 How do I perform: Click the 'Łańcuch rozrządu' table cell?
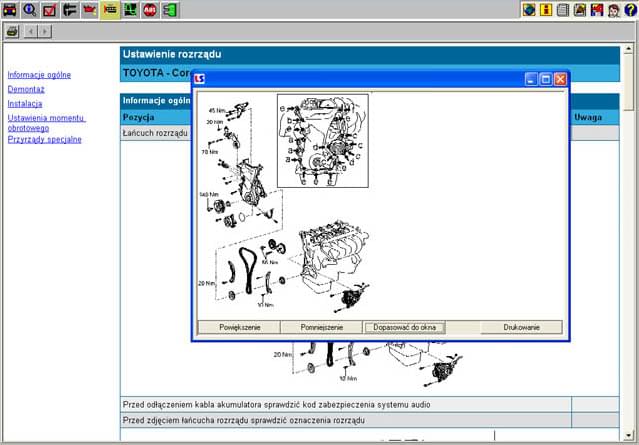[x=155, y=133]
